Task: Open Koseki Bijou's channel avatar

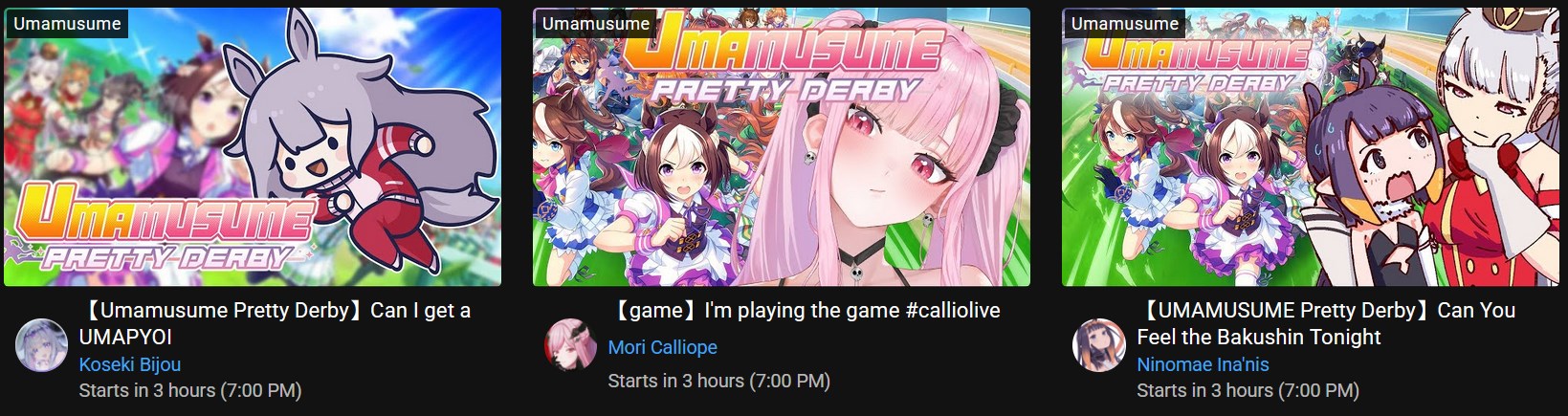Action: [x=41, y=345]
